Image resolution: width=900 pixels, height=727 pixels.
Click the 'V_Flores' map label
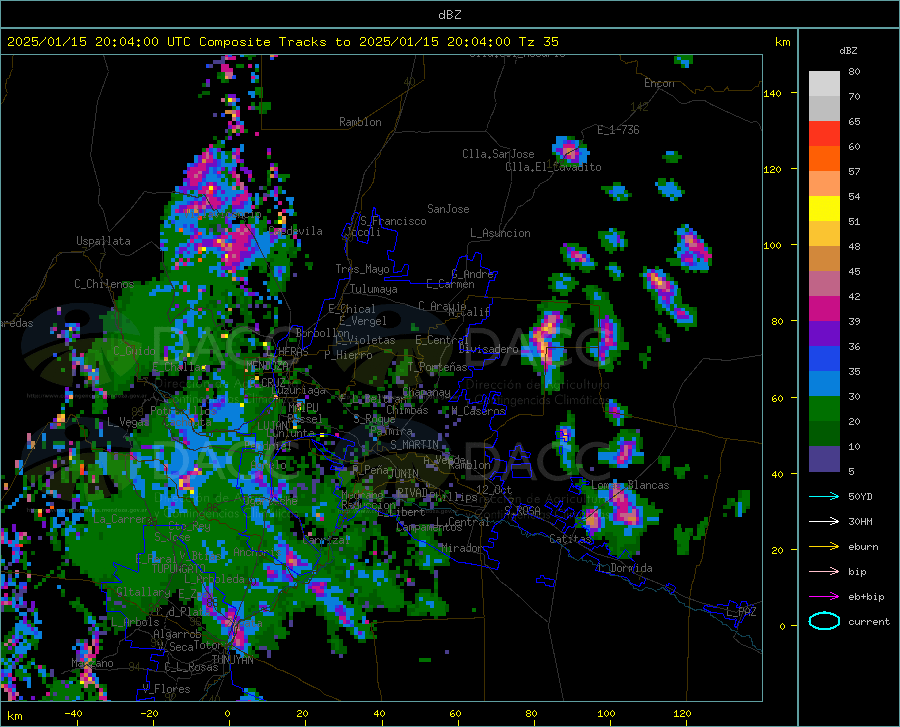click(166, 689)
